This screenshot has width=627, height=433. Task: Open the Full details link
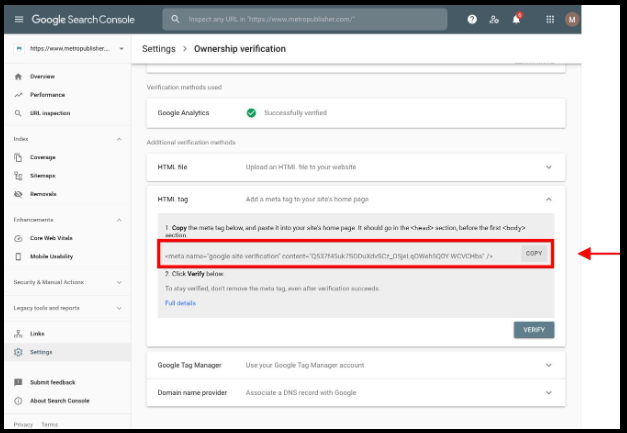point(180,303)
